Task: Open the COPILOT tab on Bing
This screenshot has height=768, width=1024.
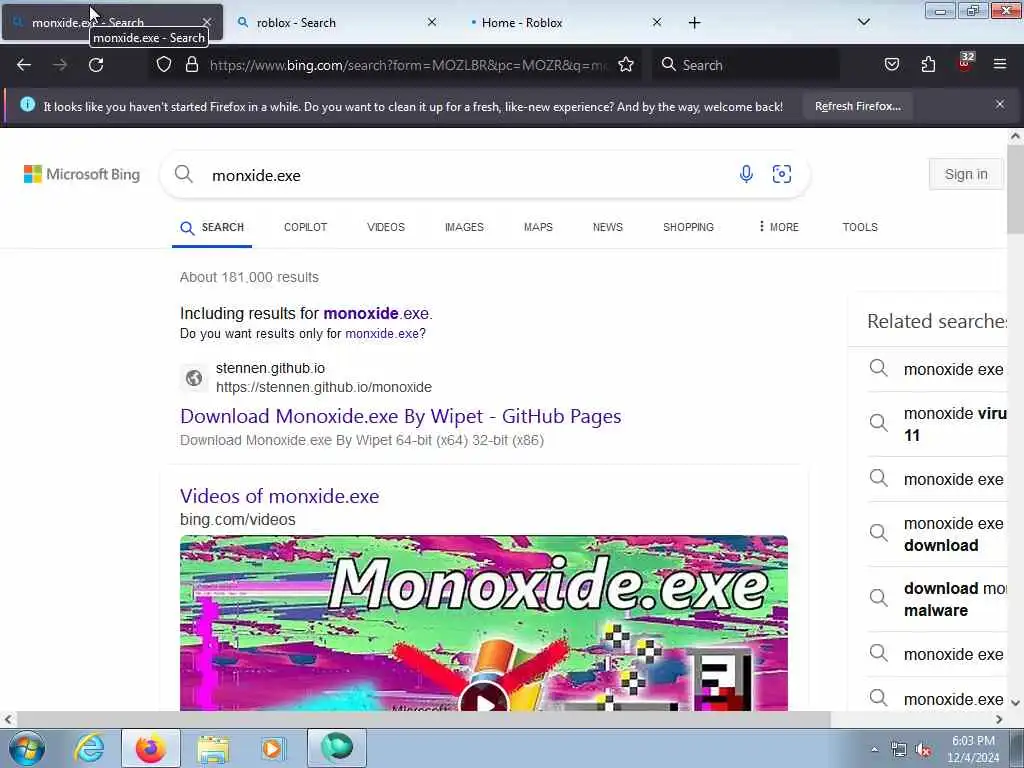Action: coord(305,227)
